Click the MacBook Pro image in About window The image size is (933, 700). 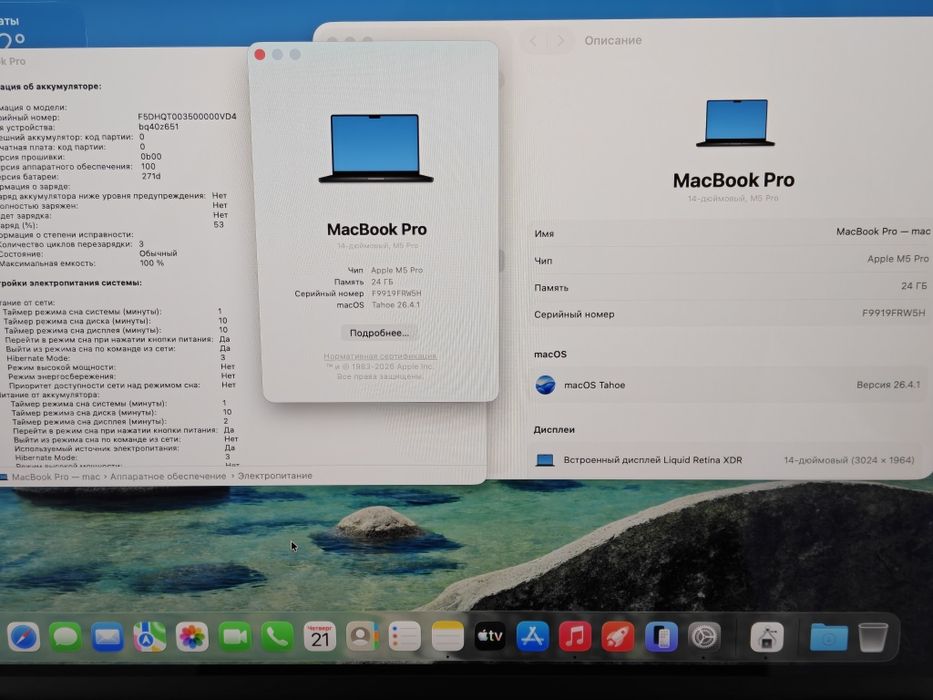(x=375, y=148)
